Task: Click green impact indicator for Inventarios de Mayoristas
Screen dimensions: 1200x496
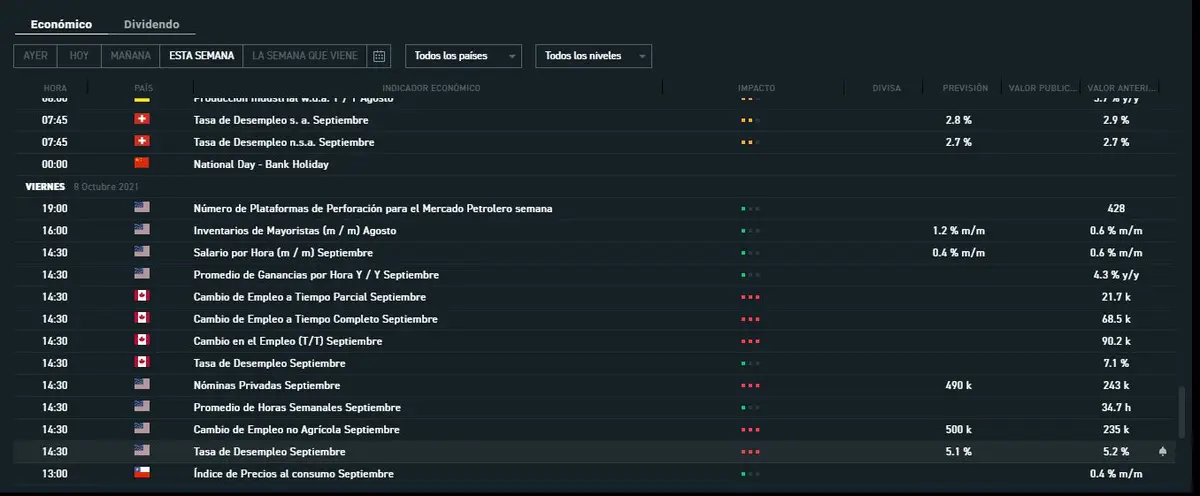Action: pos(750,231)
